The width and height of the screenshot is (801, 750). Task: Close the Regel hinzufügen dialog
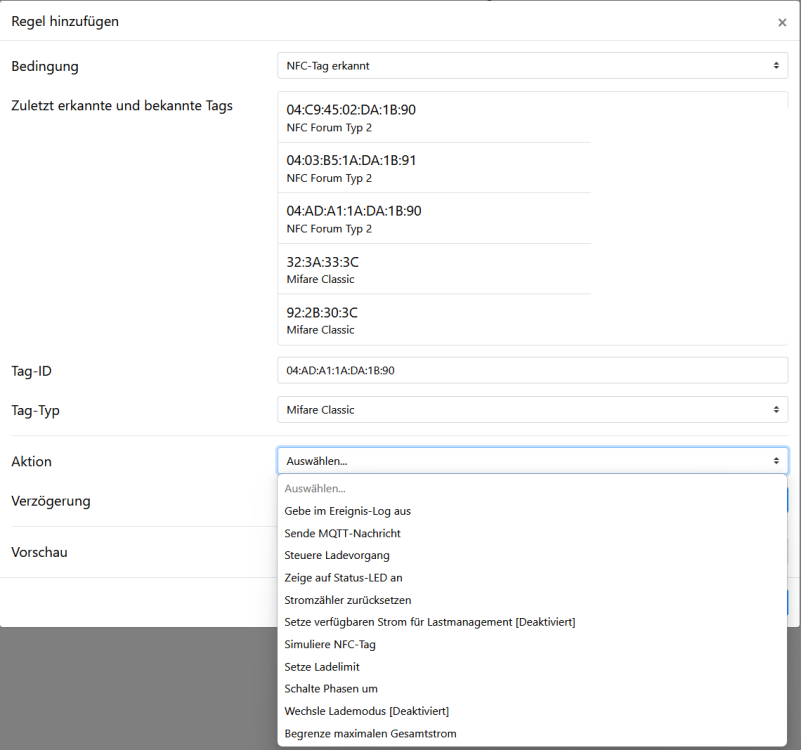pos(782,22)
